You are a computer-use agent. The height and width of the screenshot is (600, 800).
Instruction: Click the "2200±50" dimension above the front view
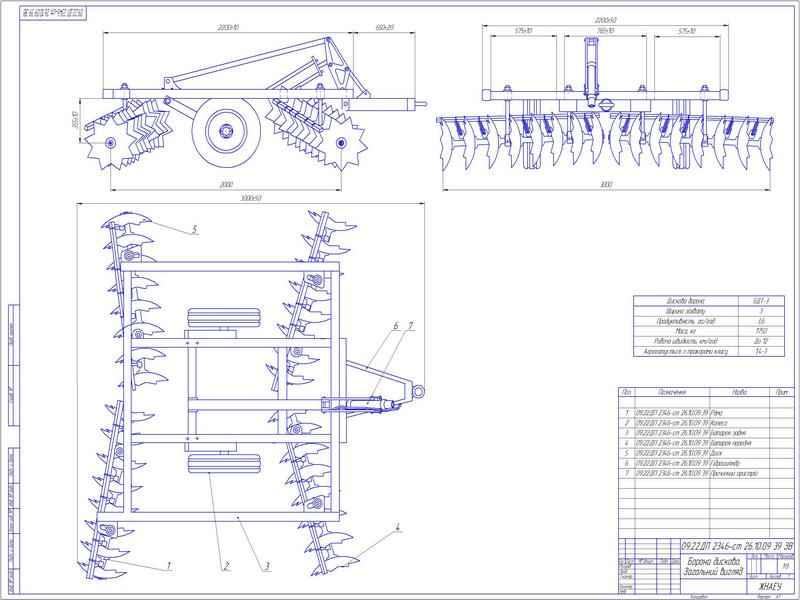click(x=606, y=20)
